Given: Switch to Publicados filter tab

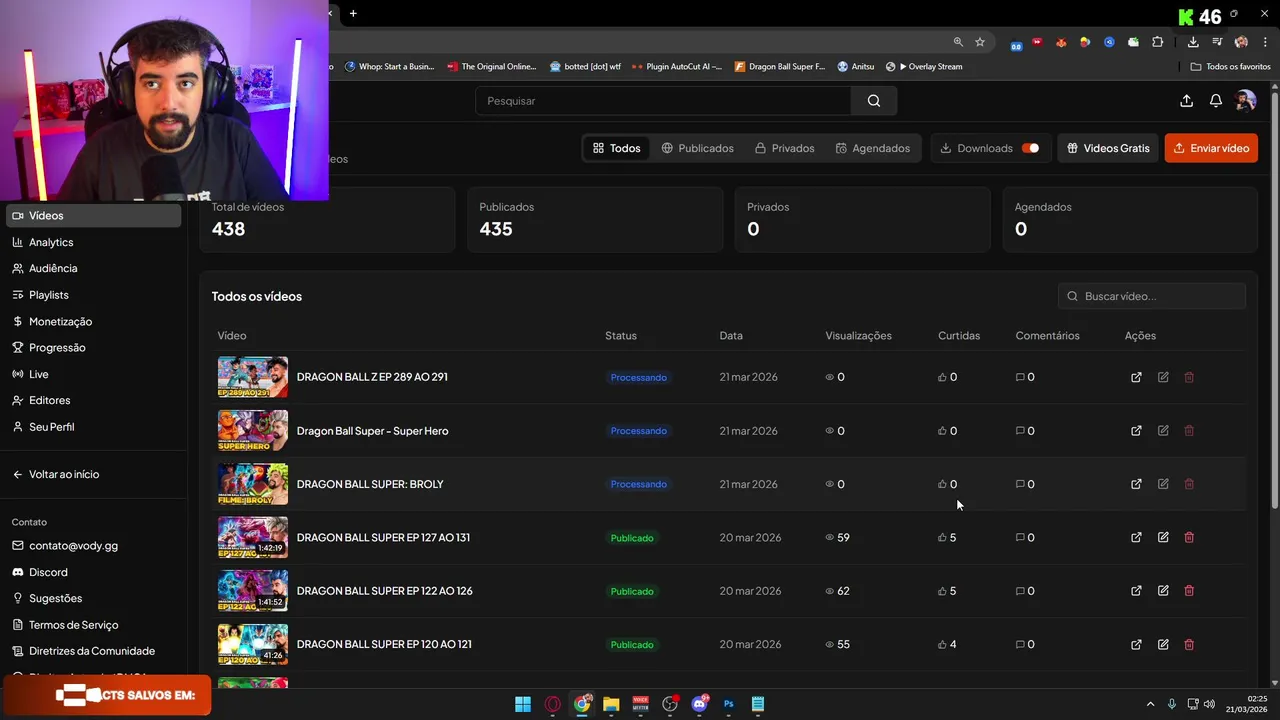Looking at the screenshot, I should coord(697,148).
